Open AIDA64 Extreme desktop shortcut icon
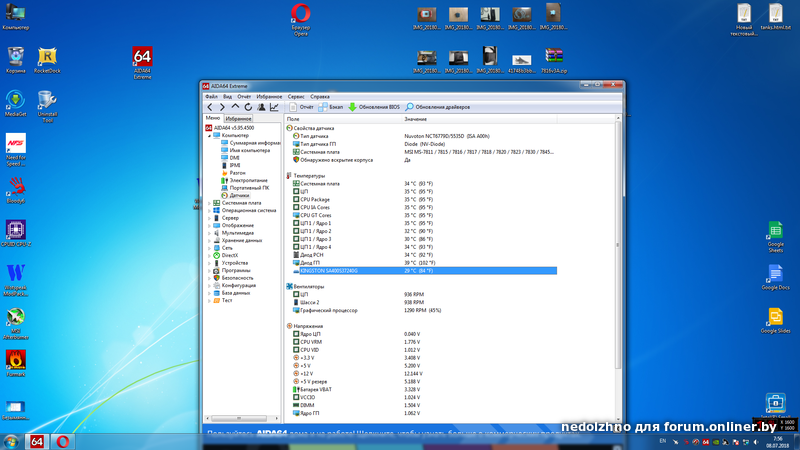800x450 pixels. [142, 59]
